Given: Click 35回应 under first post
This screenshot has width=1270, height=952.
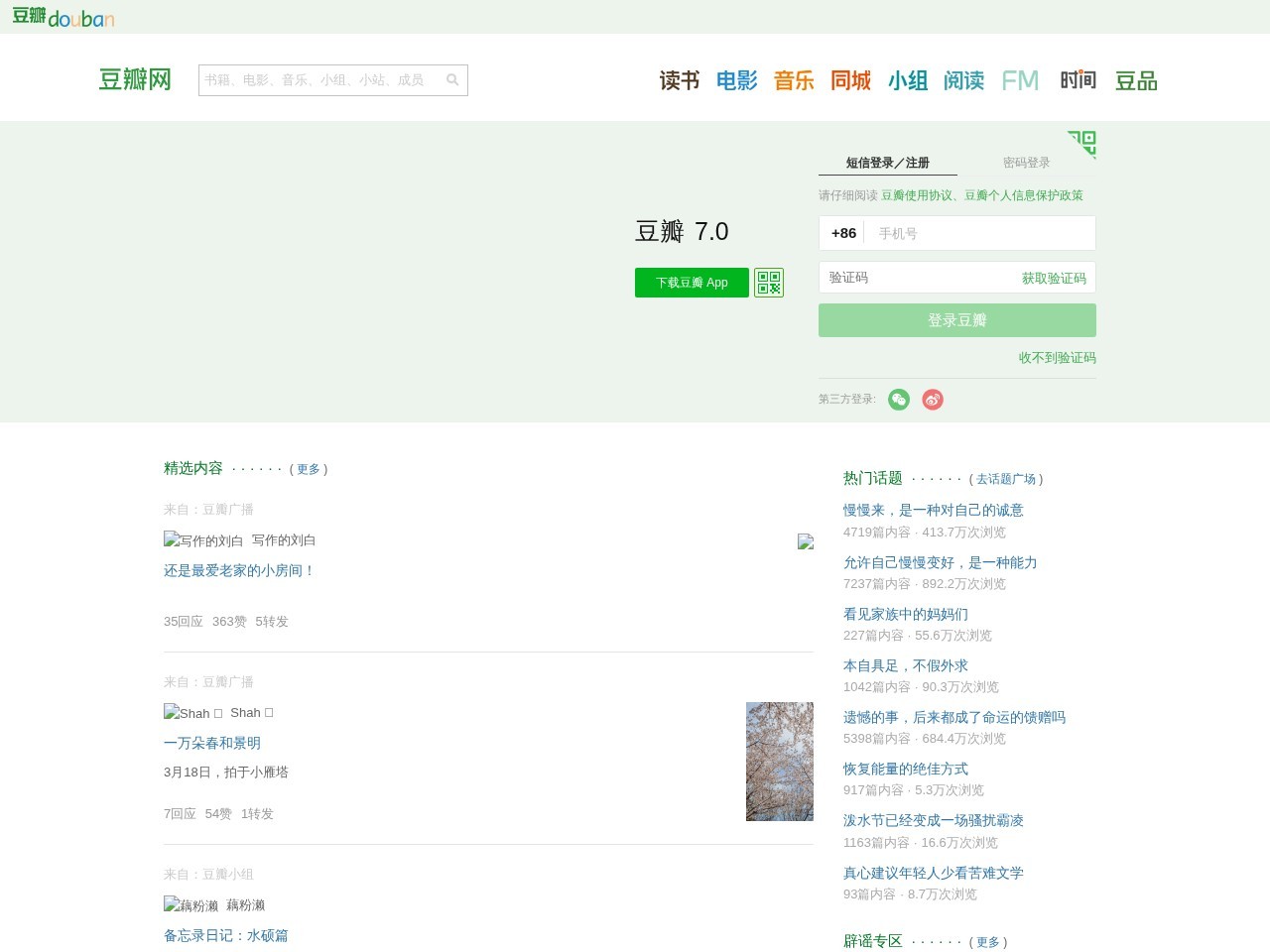Looking at the screenshot, I should point(184,622).
